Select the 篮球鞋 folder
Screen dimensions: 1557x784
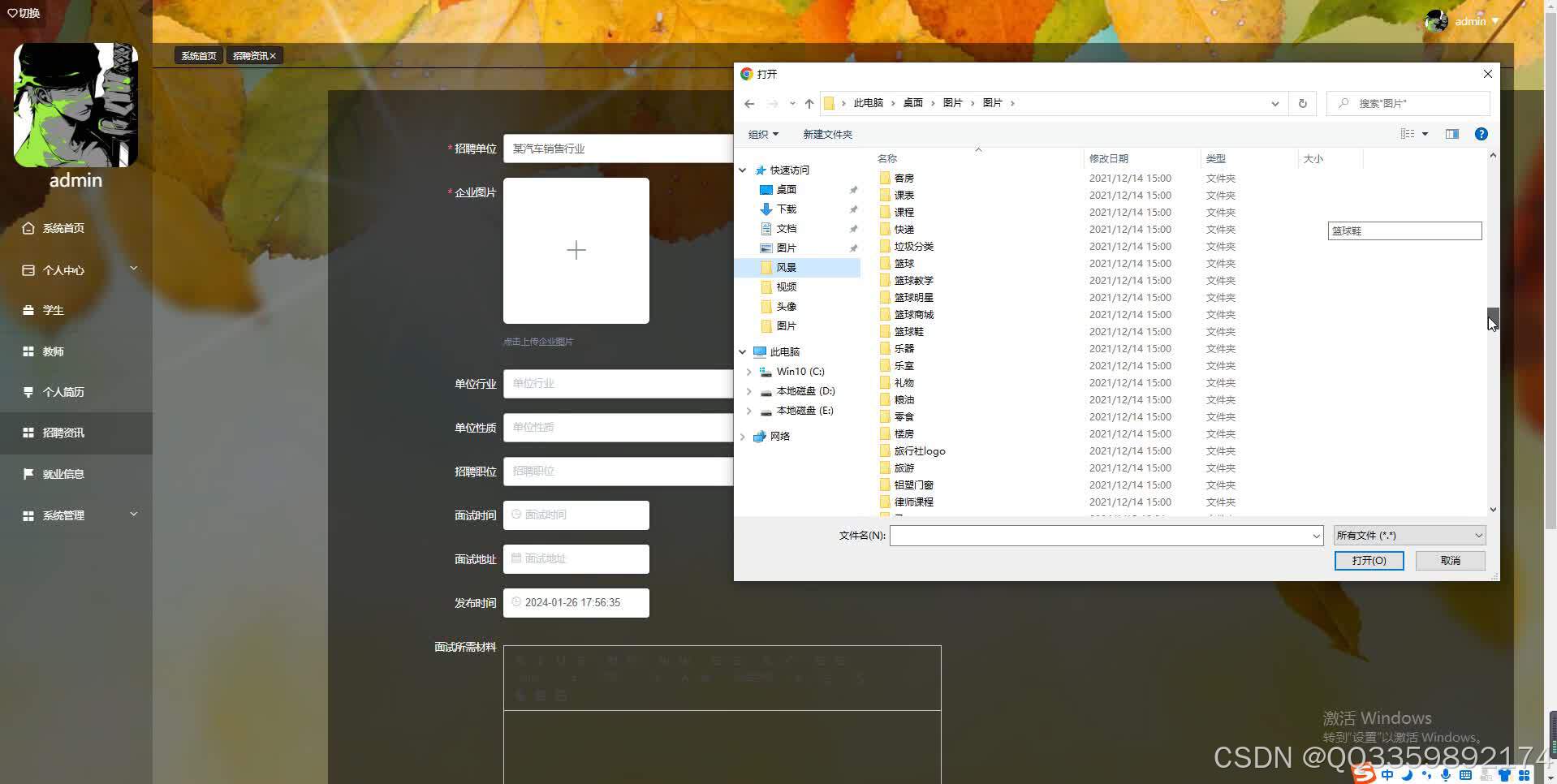908,332
